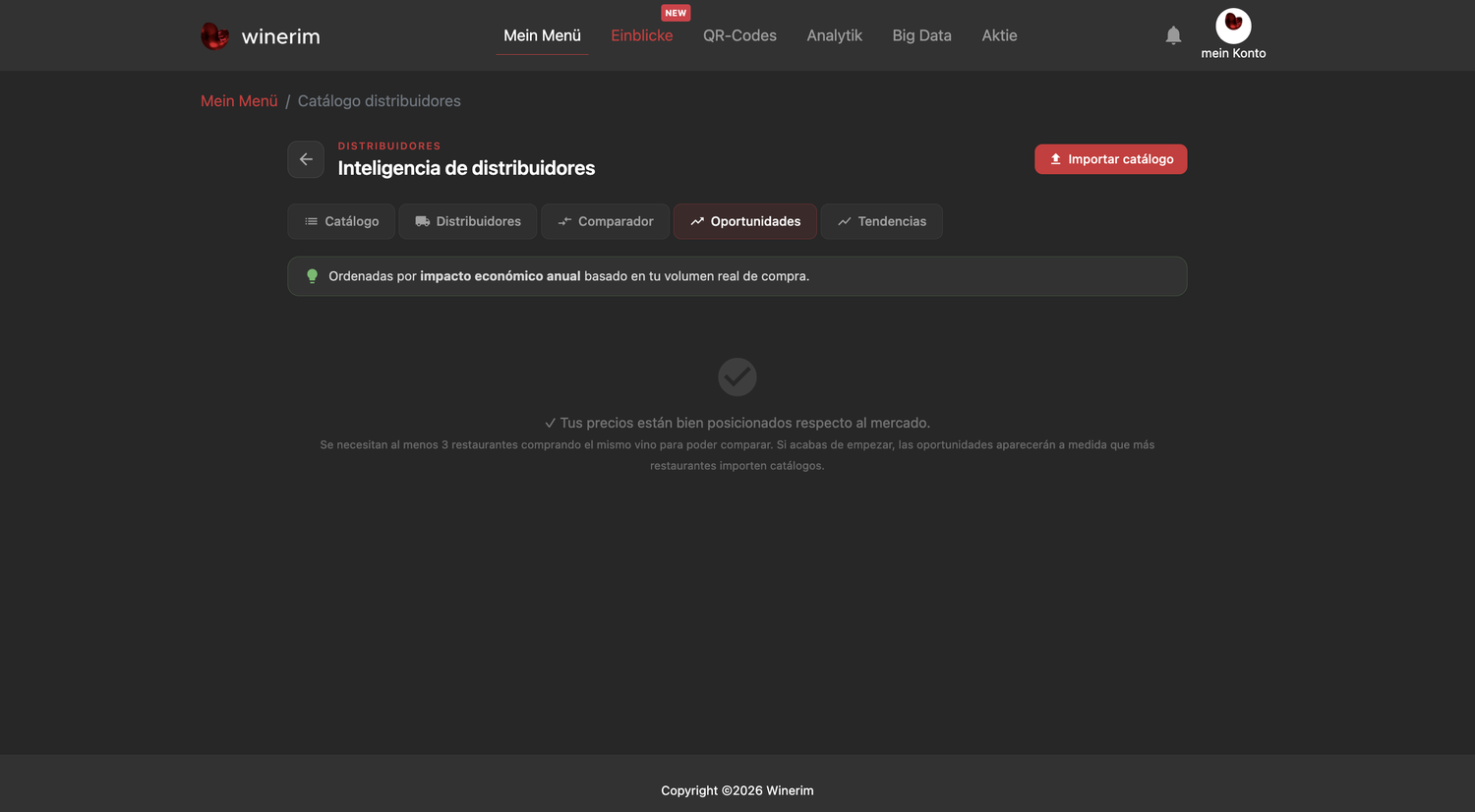Open QR-Codes in top navigation

click(739, 35)
